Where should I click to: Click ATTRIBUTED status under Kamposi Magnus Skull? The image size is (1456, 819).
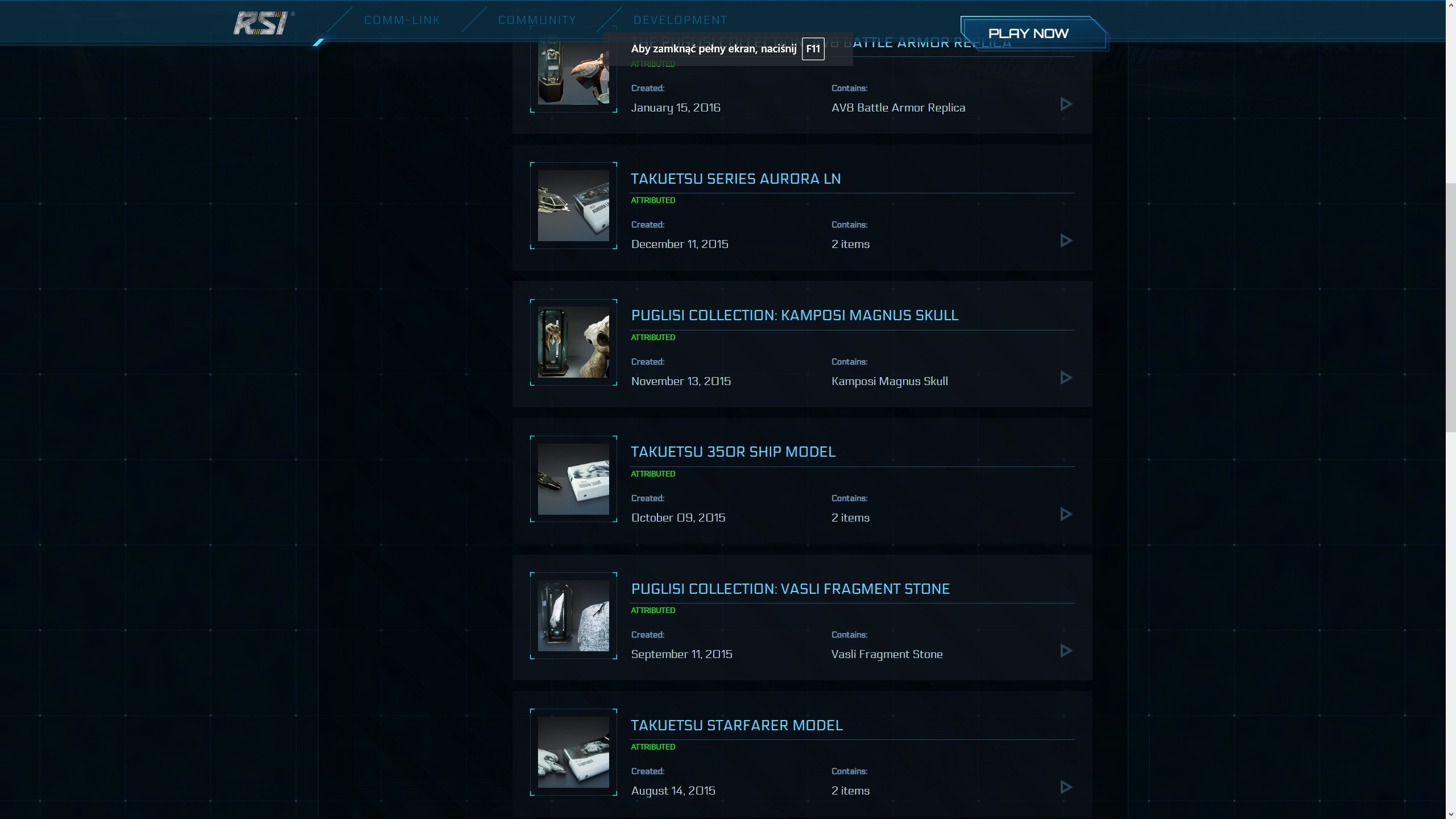click(653, 337)
